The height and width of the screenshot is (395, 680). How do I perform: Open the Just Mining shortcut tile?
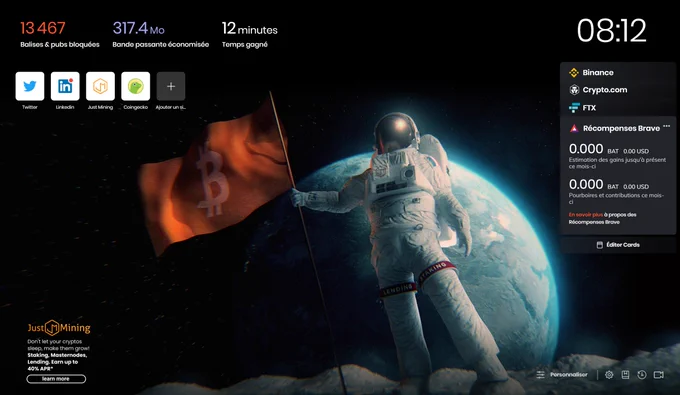[x=100, y=86]
